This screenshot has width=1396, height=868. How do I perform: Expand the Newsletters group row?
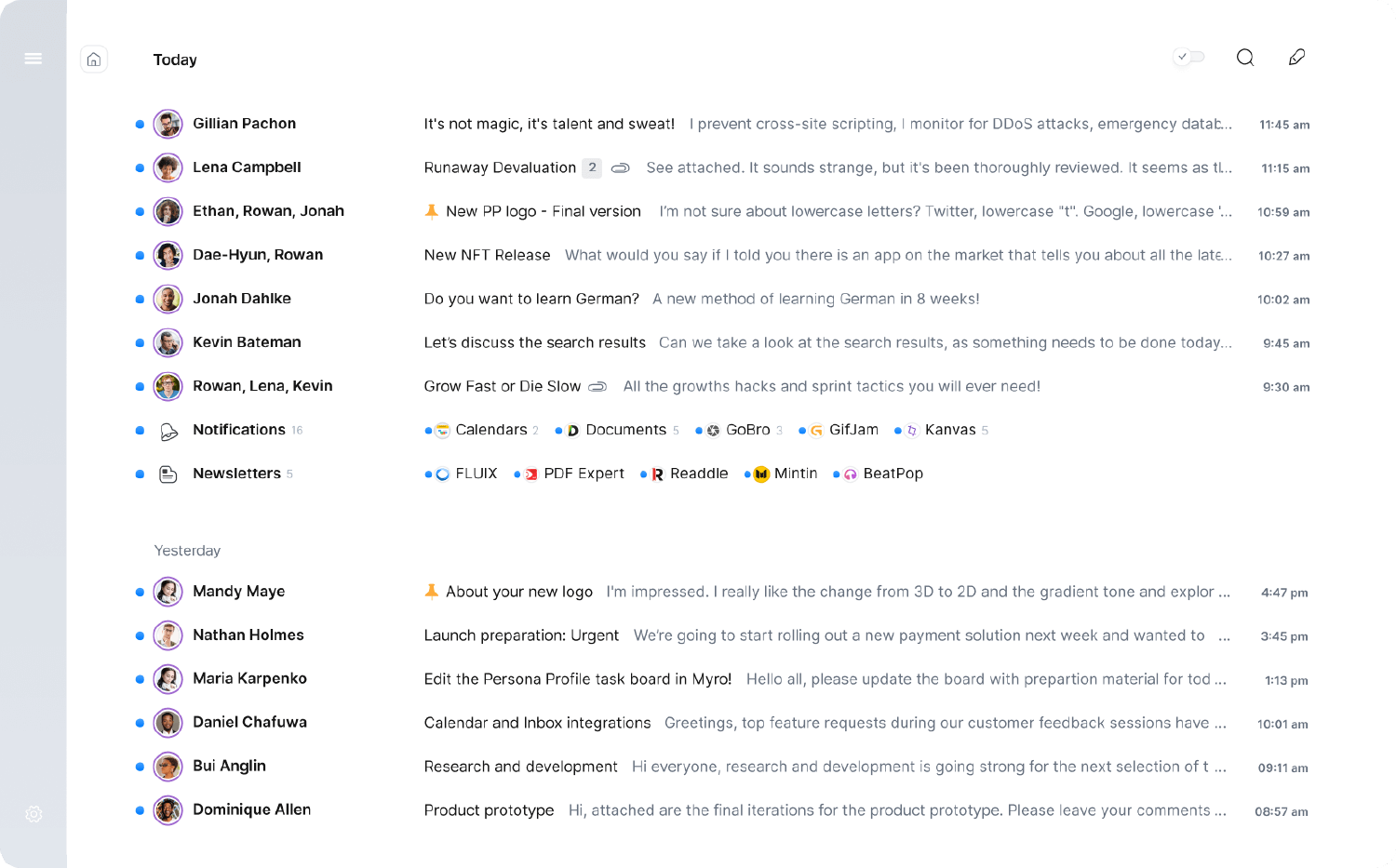pyautogui.click(x=236, y=474)
